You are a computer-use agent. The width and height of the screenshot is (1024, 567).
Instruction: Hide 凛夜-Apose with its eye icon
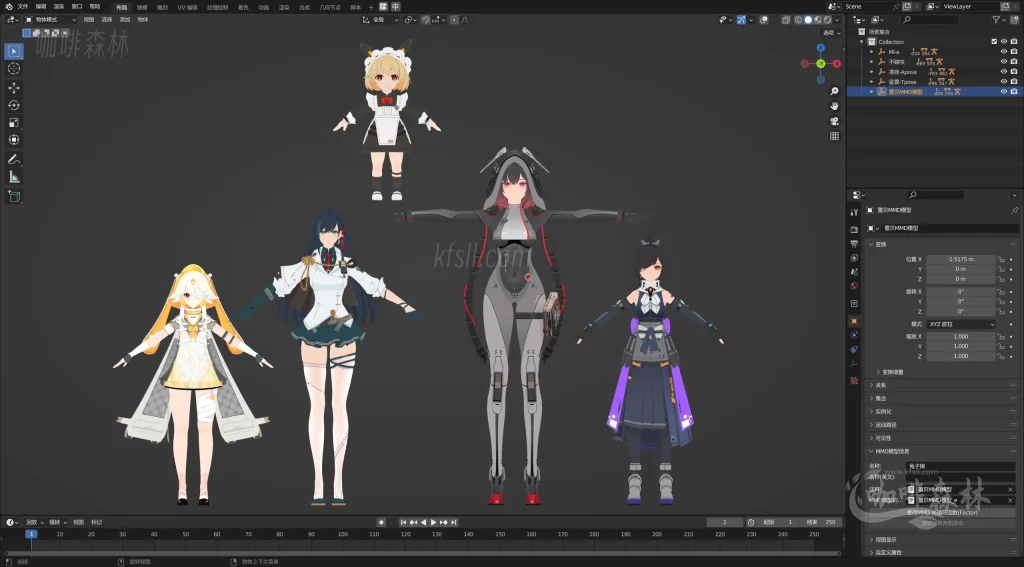coord(1004,72)
